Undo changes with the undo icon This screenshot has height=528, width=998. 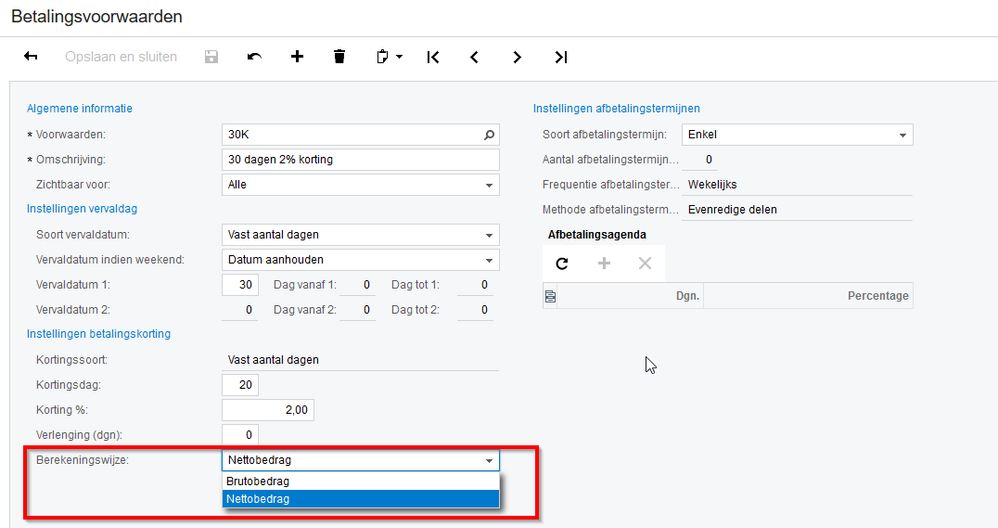(254, 57)
